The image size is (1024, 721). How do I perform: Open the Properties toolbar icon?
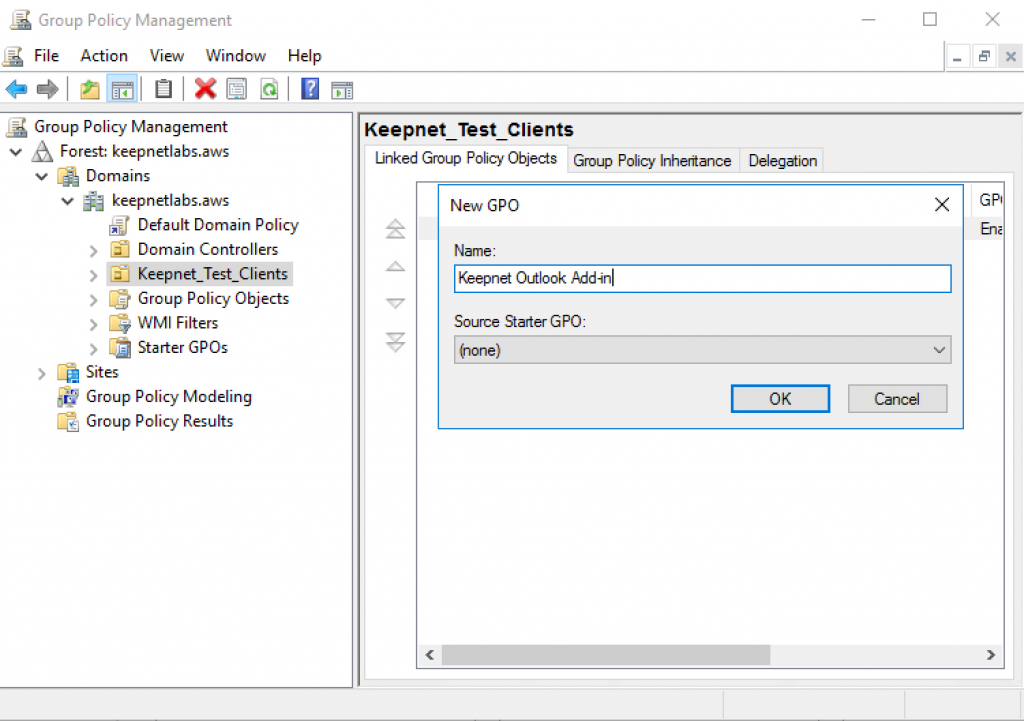pyautogui.click(x=236, y=89)
